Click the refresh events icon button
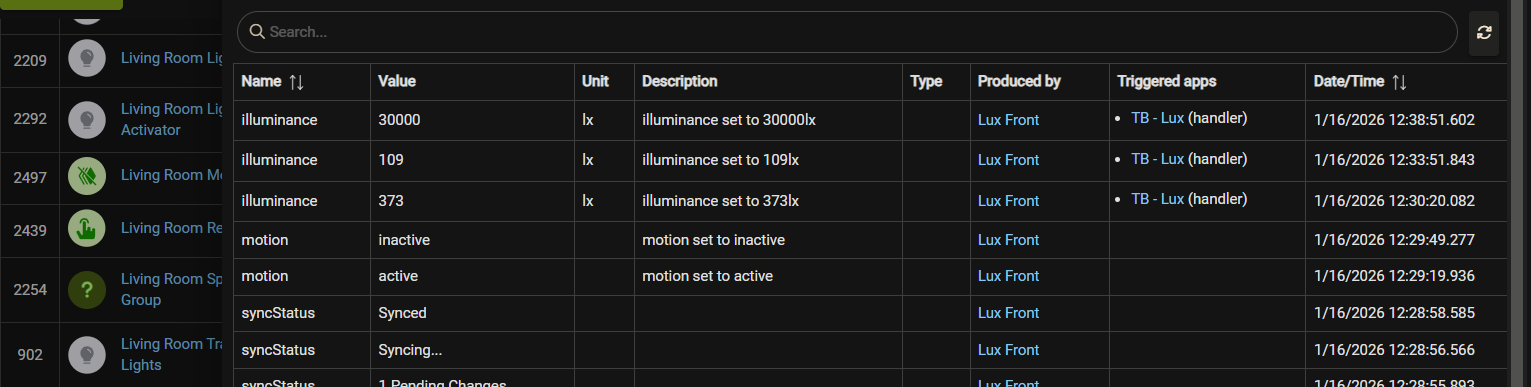The height and width of the screenshot is (387, 1531). (x=1484, y=32)
